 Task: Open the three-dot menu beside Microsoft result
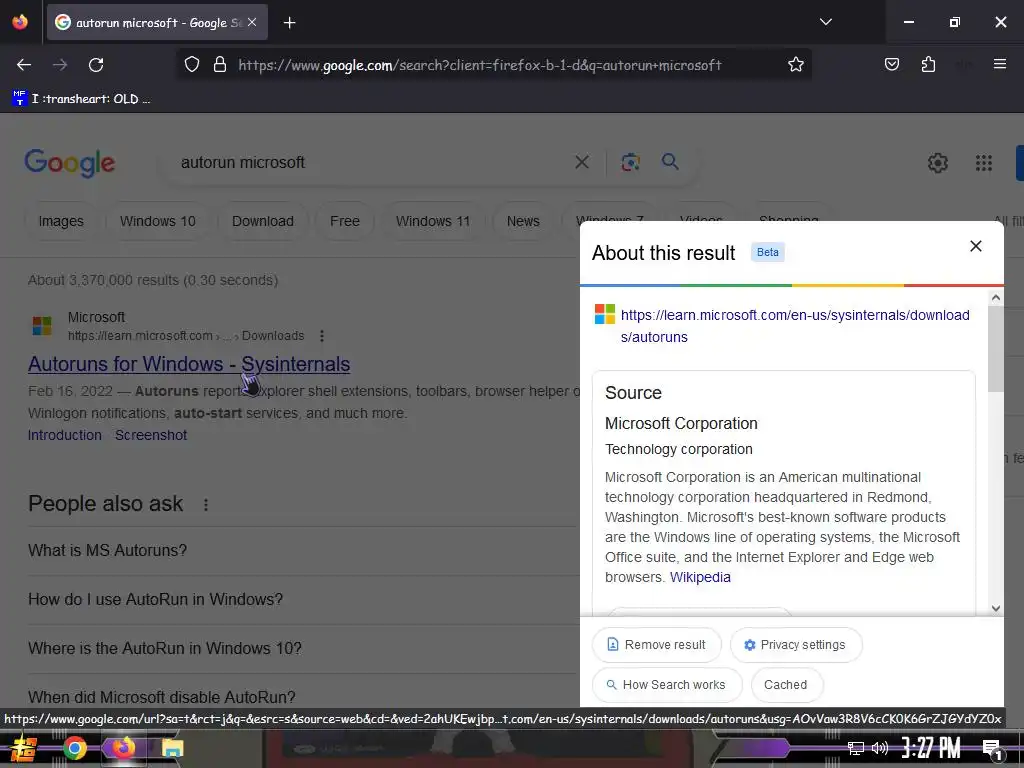point(321,336)
